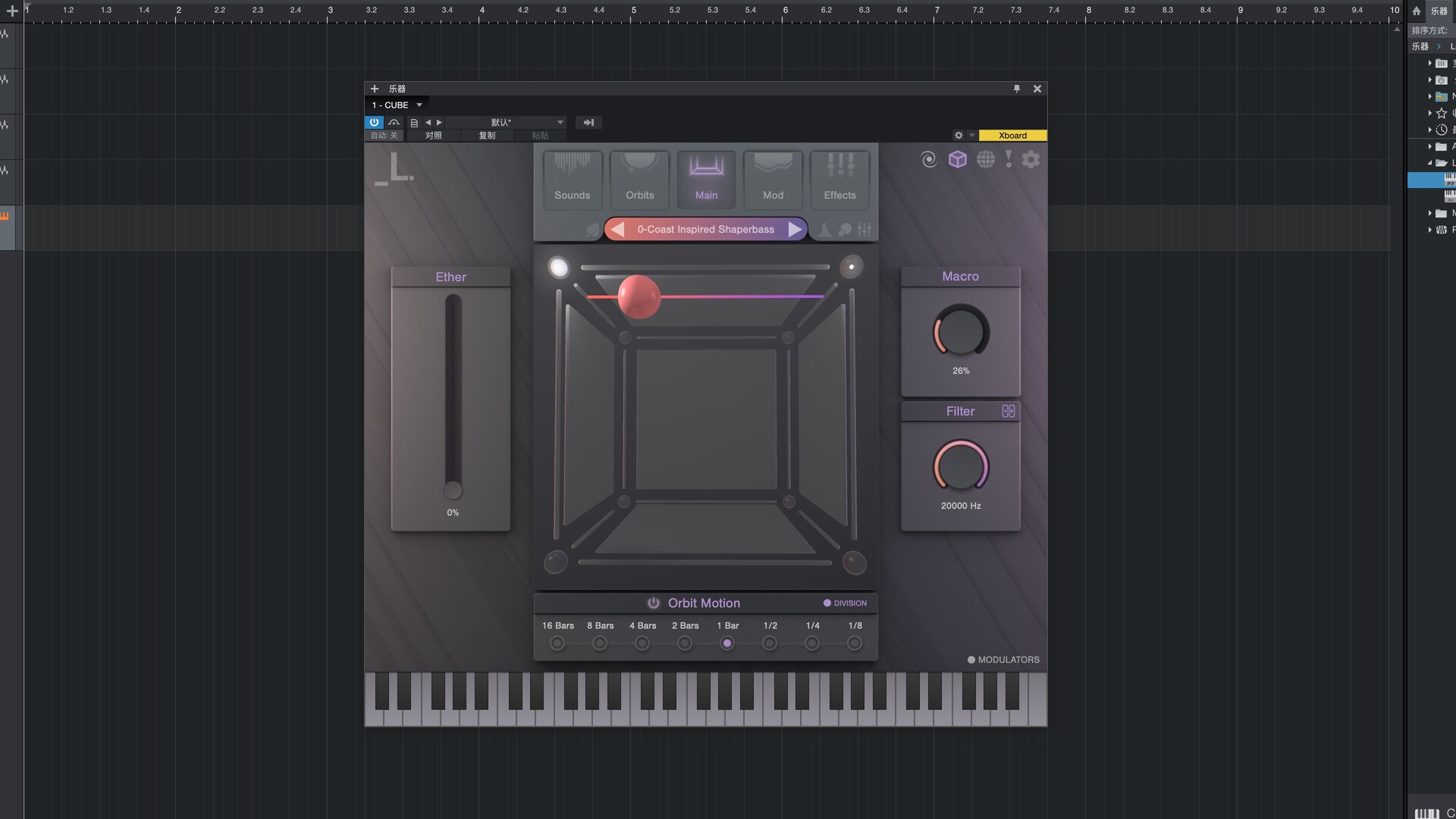Pin the instrument window
The width and height of the screenshot is (1456, 819).
(x=1017, y=89)
